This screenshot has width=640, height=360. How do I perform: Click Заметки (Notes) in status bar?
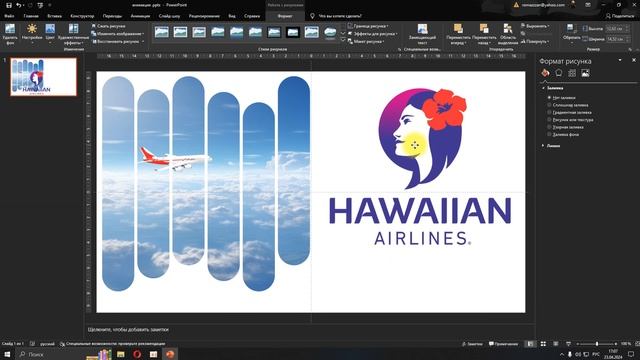point(472,344)
